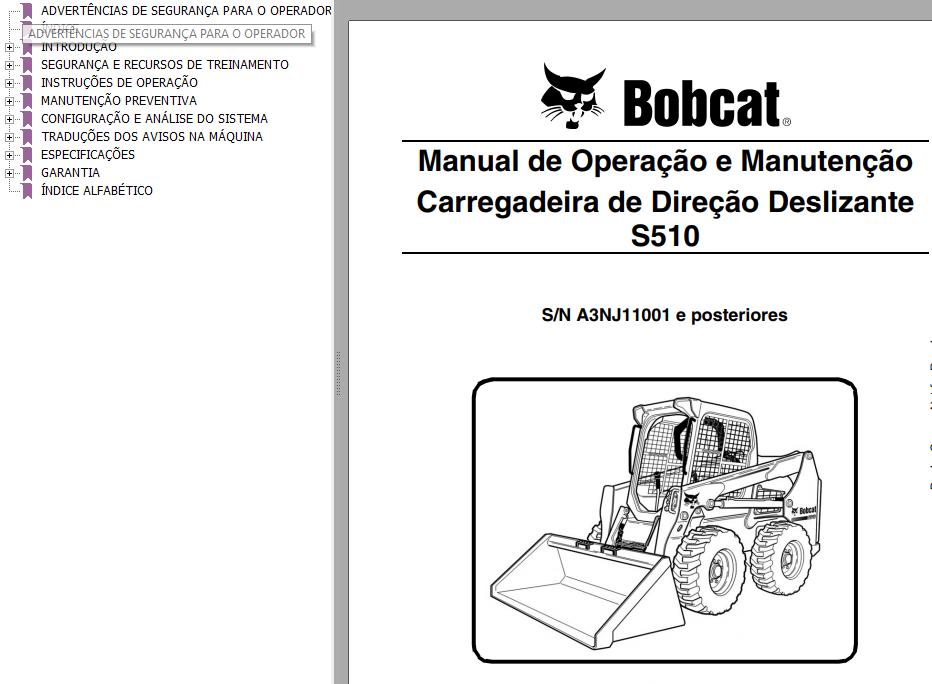This screenshot has width=932, height=684.
Task: Expand the MANUTENÇÃO PREVENTIVA node
Action: pyautogui.click(x=9, y=102)
